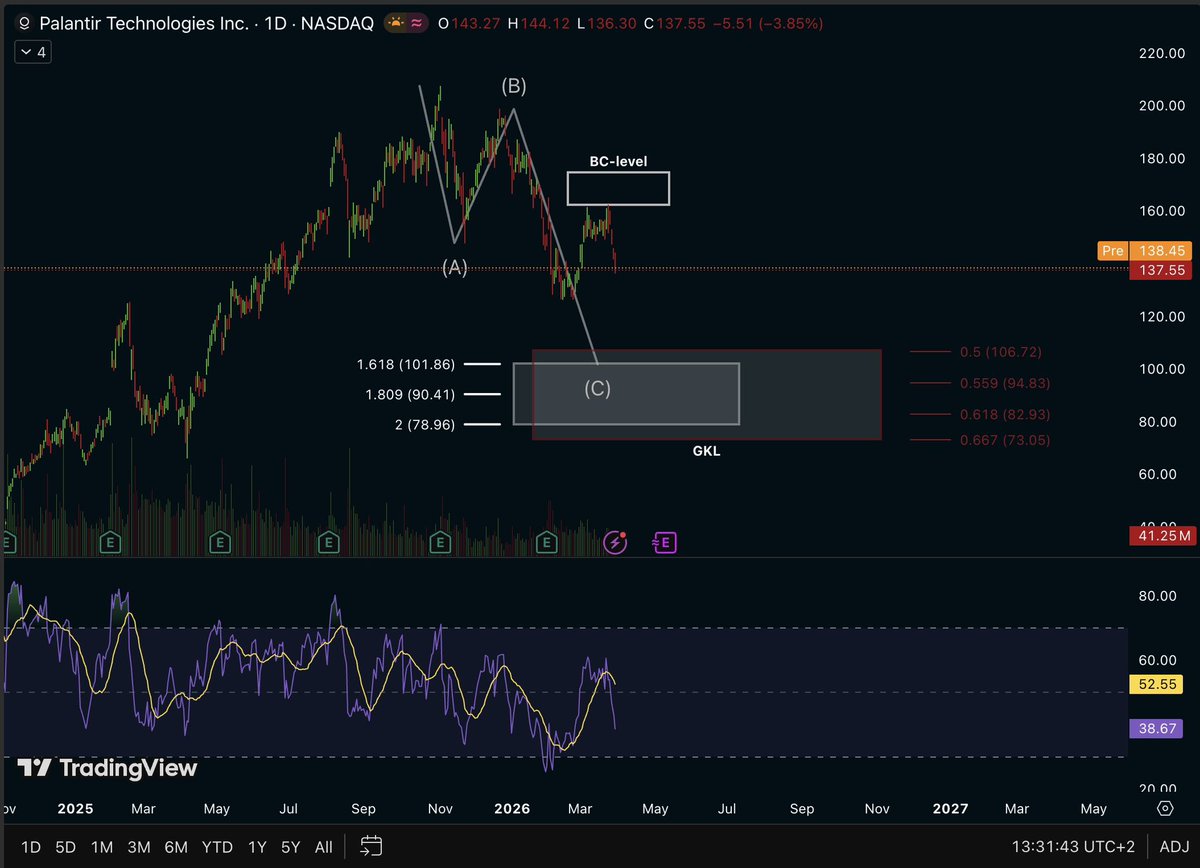The height and width of the screenshot is (868, 1200).
Task: Click the lightning events icon on the chart
Action: pyautogui.click(x=615, y=541)
